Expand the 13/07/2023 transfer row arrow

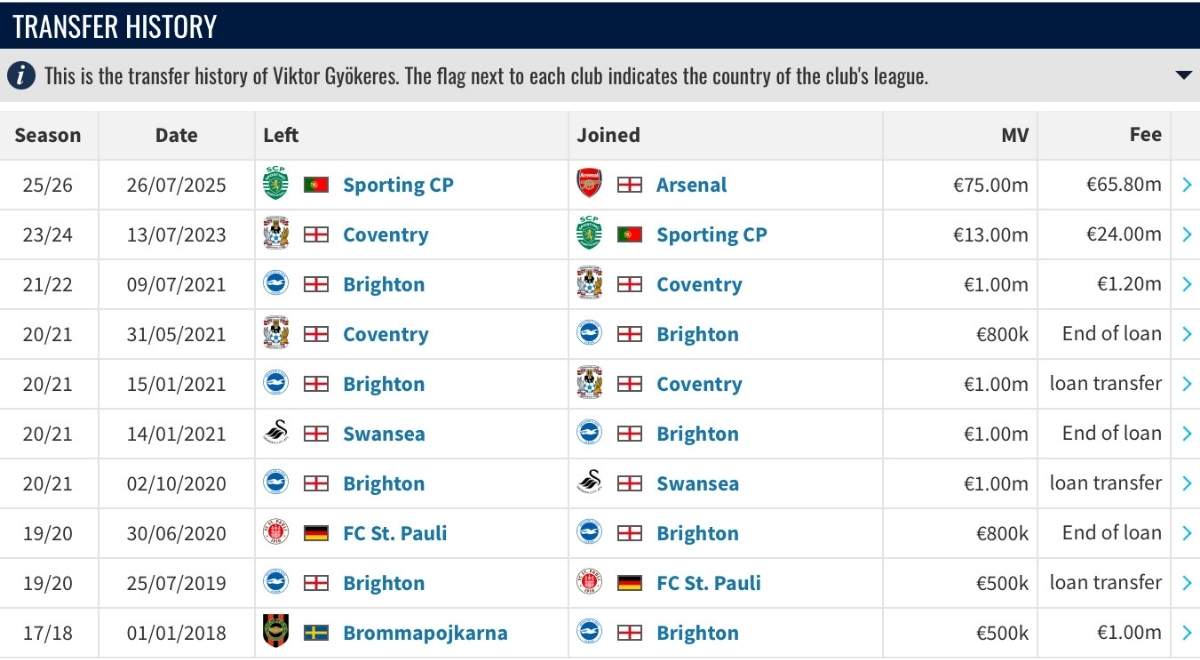pyautogui.click(x=1186, y=234)
